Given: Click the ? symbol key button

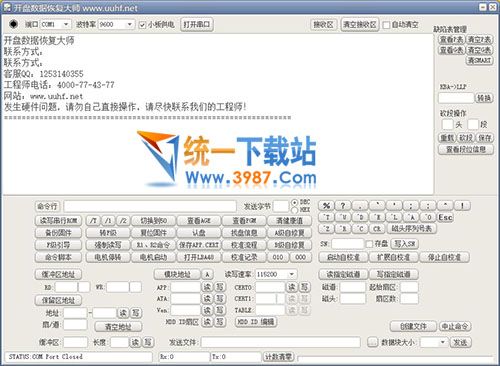Looking at the screenshot, I should pyautogui.click(x=343, y=206).
